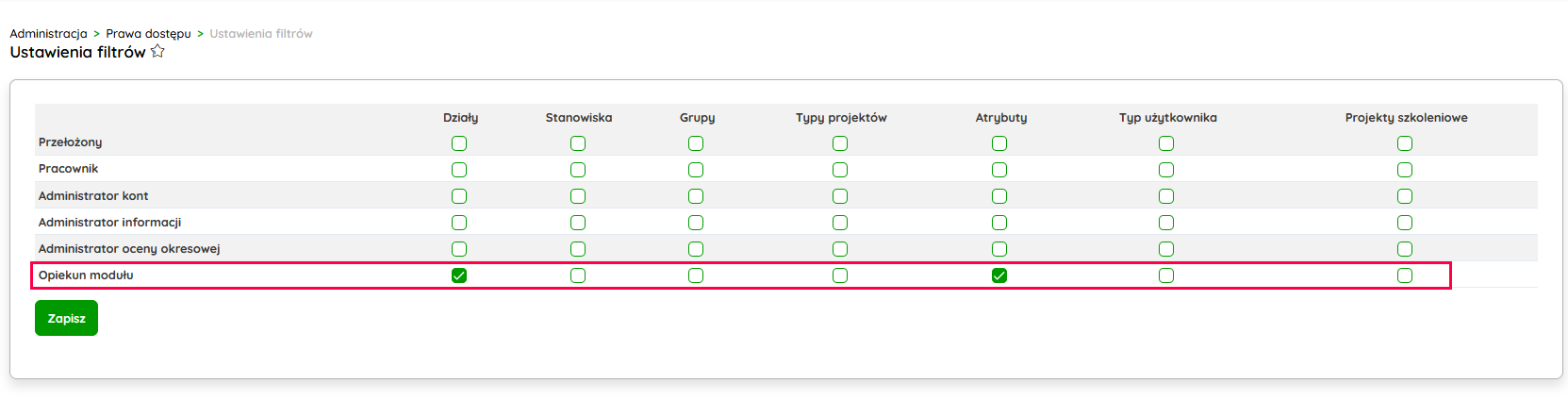Click the Zapisz button
Image resolution: width=1568 pixels, height=417 pixels.
(66, 318)
